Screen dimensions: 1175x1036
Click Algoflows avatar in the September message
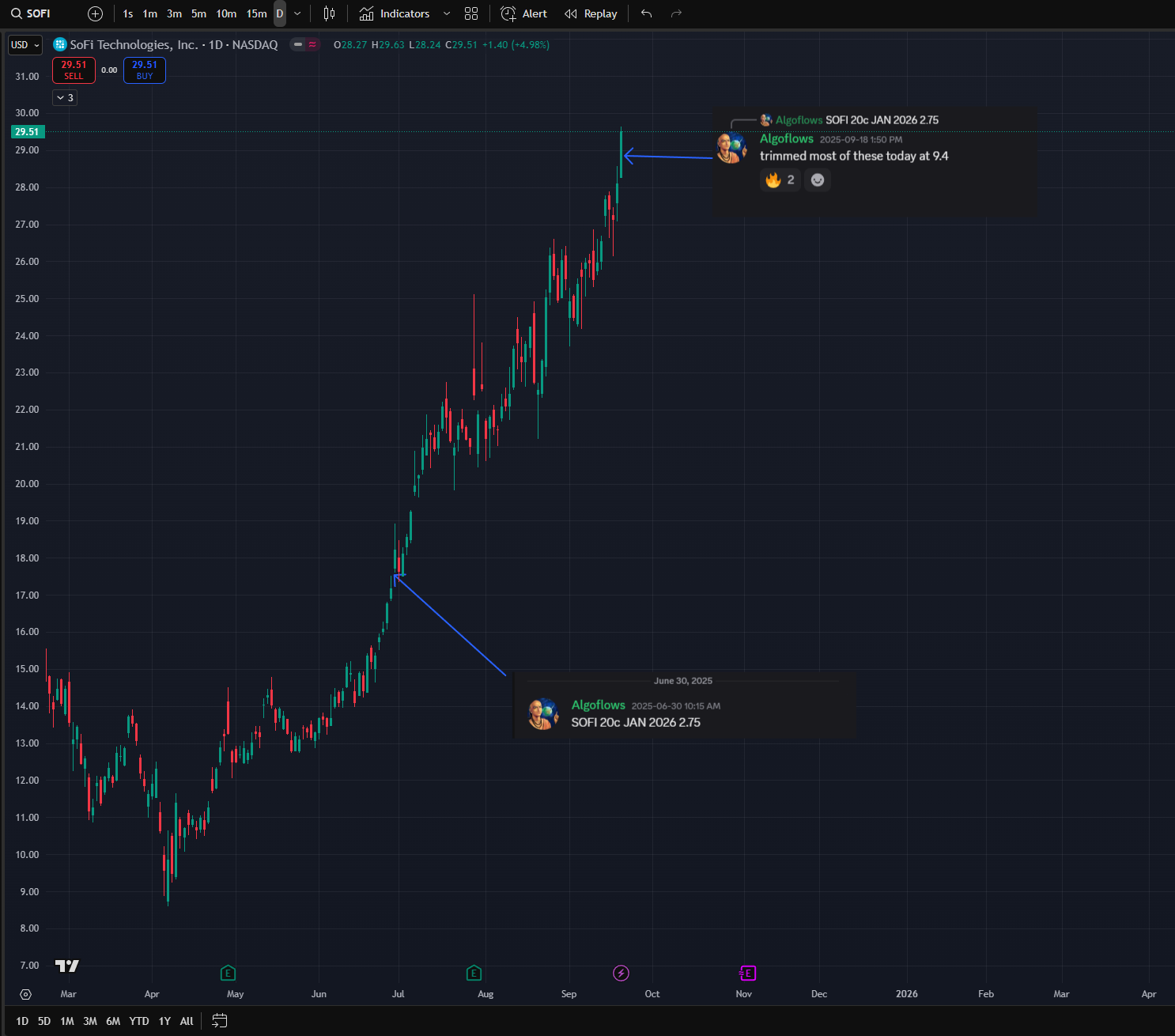click(x=731, y=148)
